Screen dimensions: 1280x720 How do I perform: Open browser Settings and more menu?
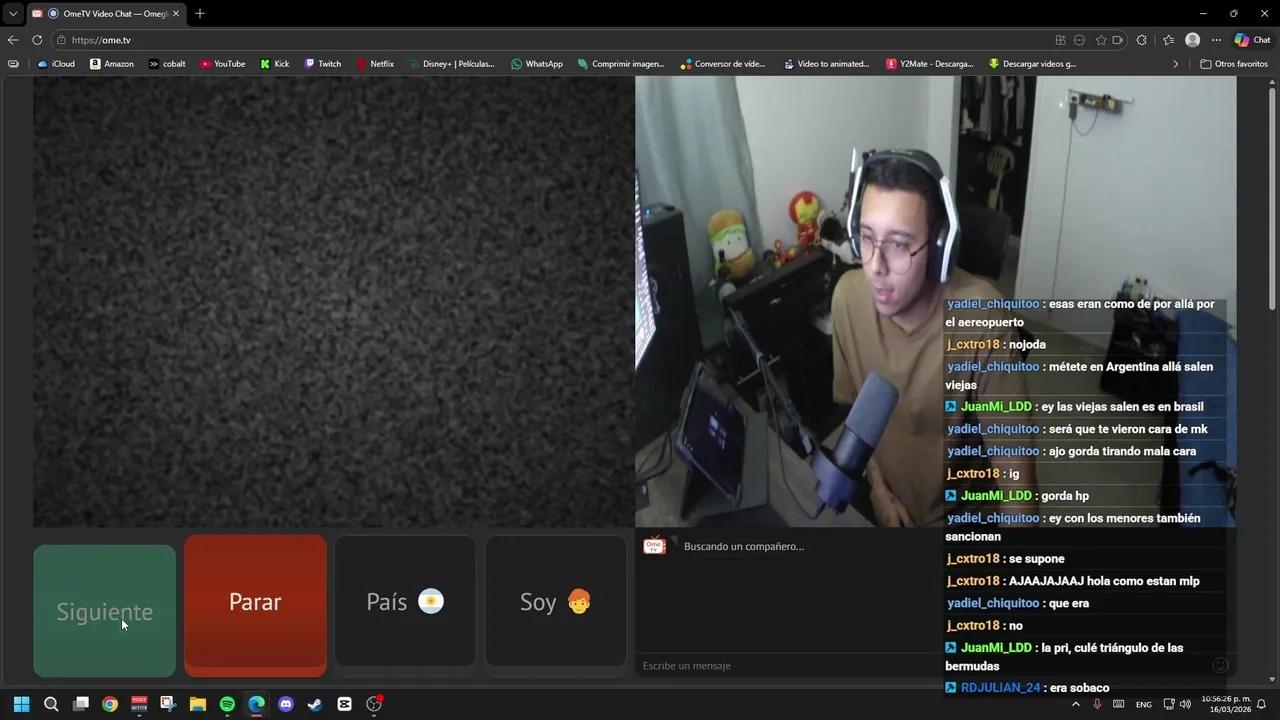tap(1216, 40)
